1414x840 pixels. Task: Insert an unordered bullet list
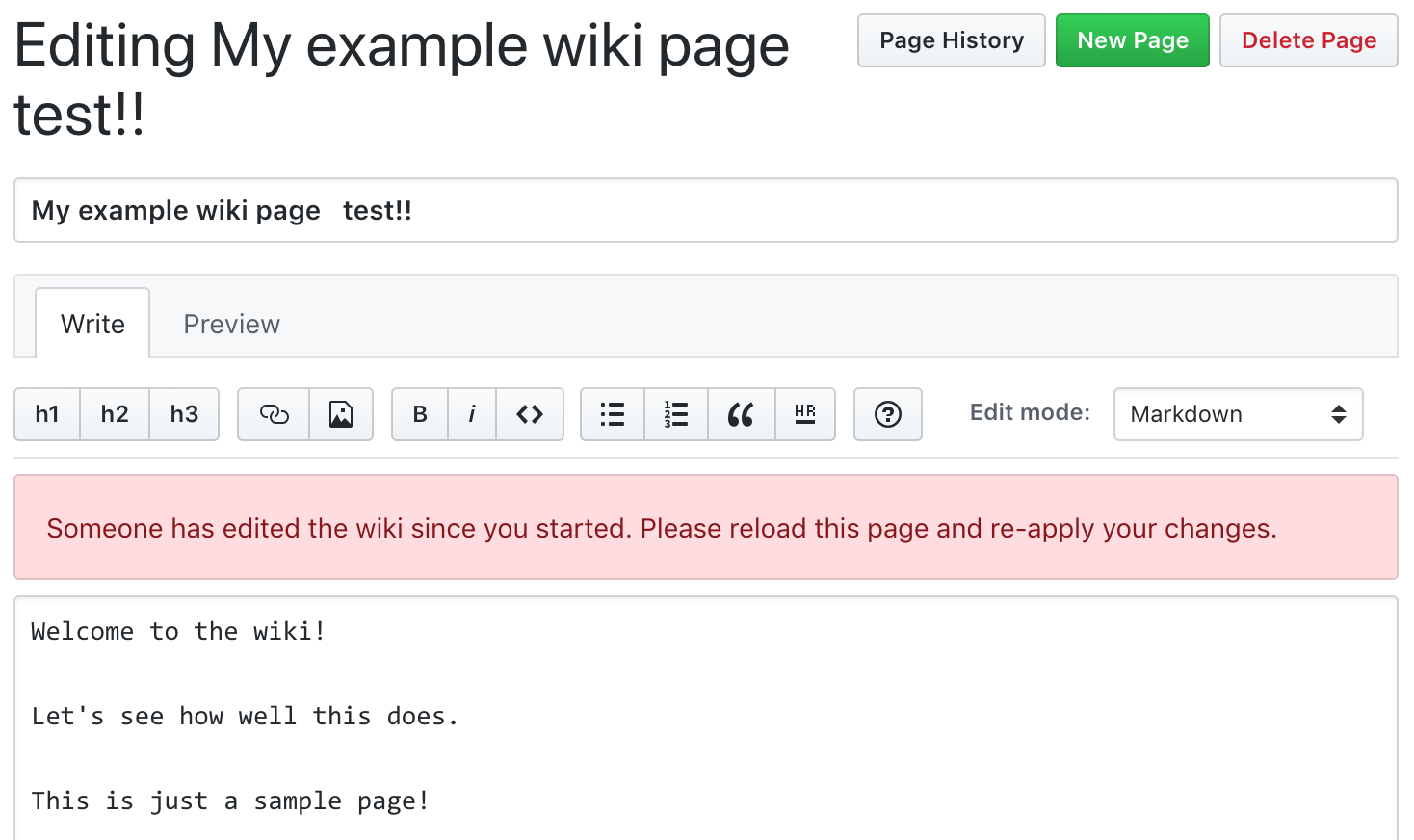(613, 414)
